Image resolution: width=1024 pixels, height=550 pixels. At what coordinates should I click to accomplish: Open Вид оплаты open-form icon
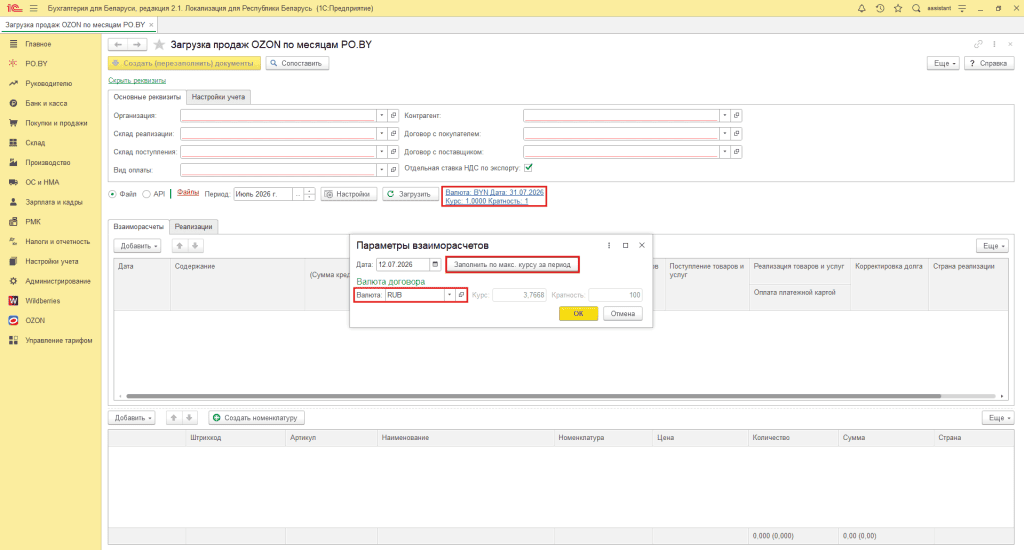(393, 170)
